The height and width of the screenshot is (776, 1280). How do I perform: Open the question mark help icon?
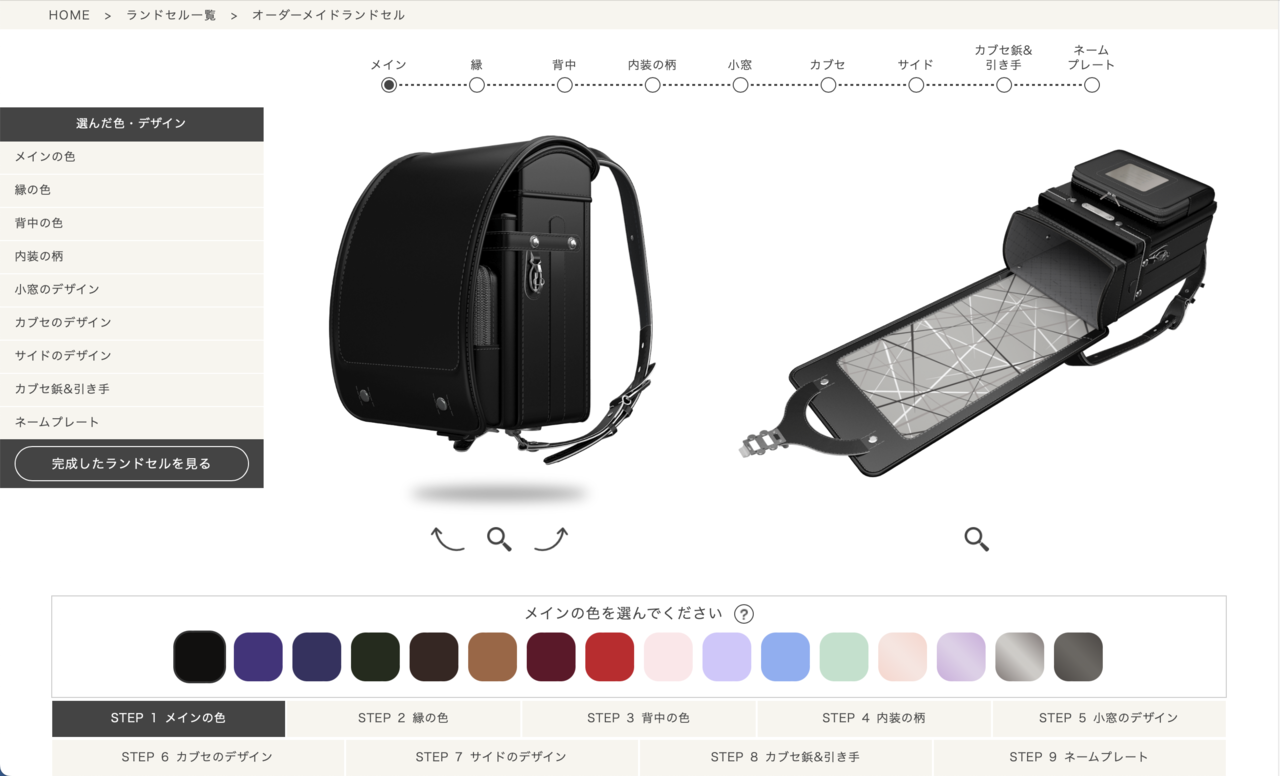(743, 614)
